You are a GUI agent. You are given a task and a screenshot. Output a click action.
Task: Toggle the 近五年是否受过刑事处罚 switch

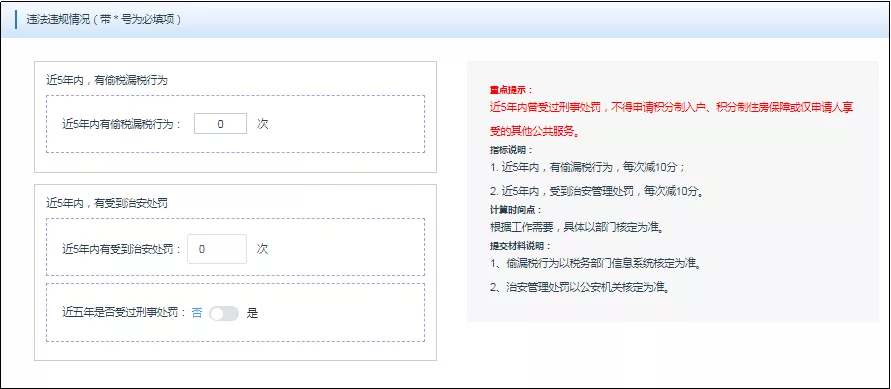pyautogui.click(x=224, y=313)
